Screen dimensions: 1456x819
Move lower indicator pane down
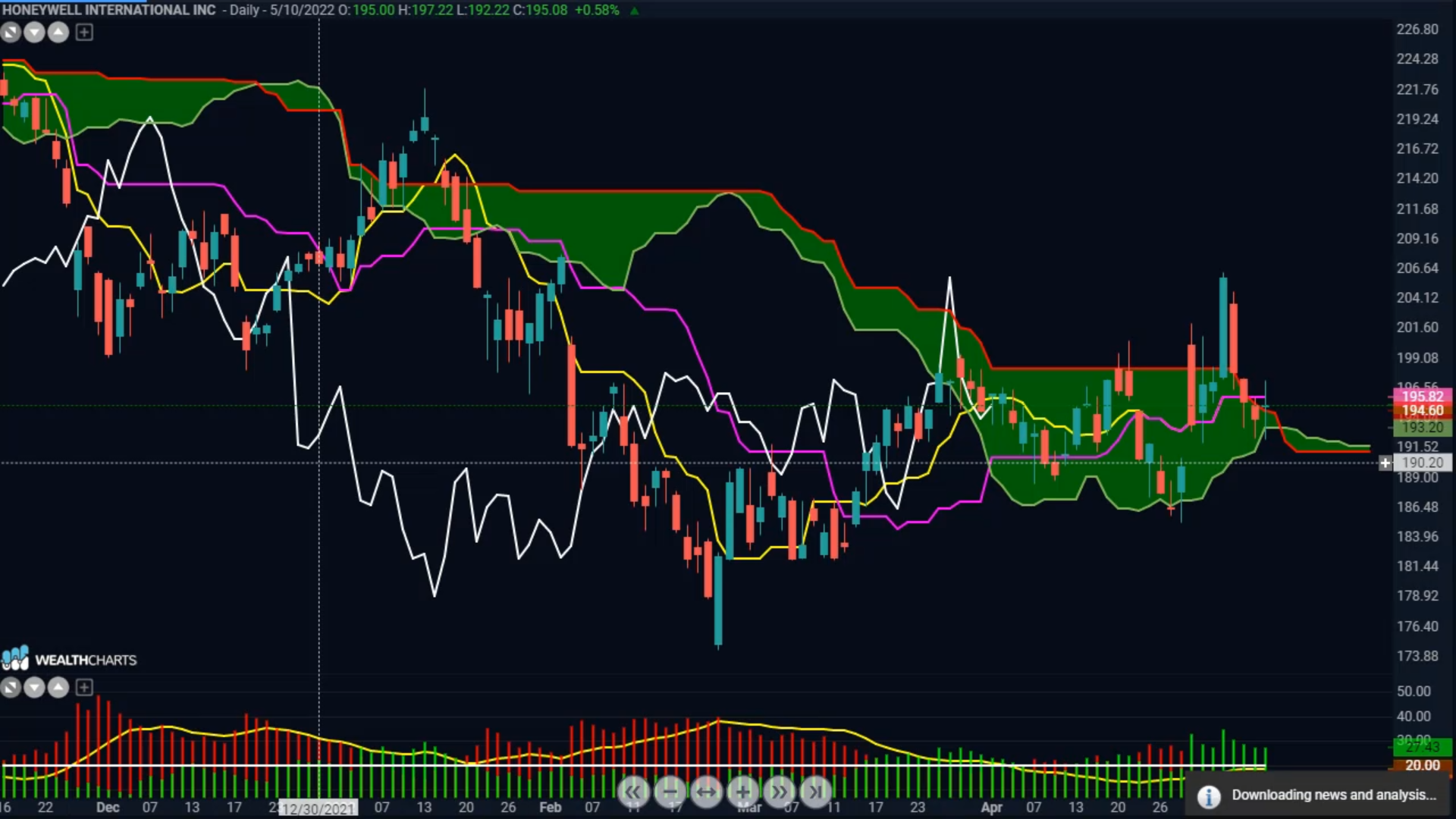pyautogui.click(x=35, y=688)
